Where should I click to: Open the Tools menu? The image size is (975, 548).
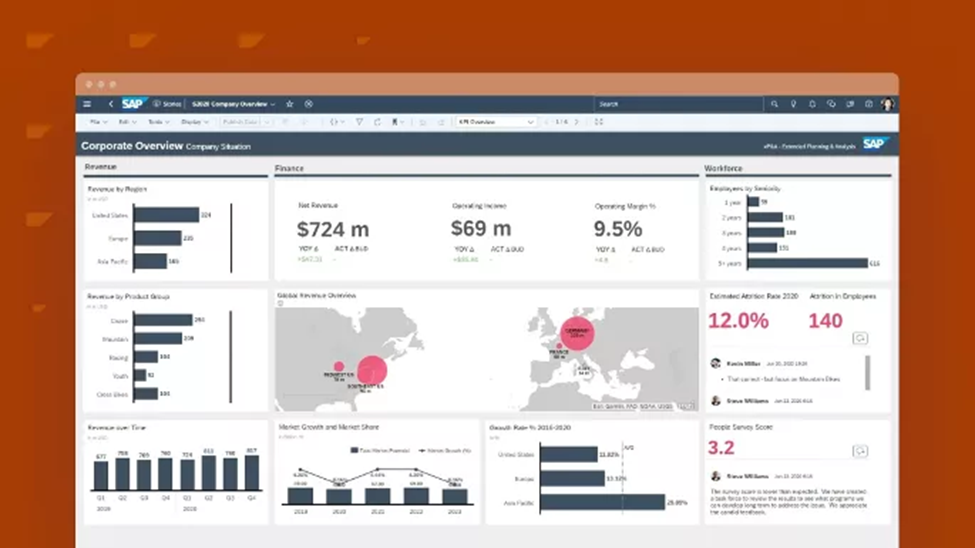coord(159,123)
